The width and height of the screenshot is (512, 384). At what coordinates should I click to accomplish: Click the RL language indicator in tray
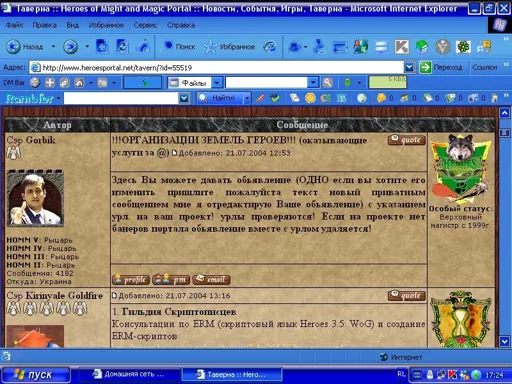tap(401, 374)
